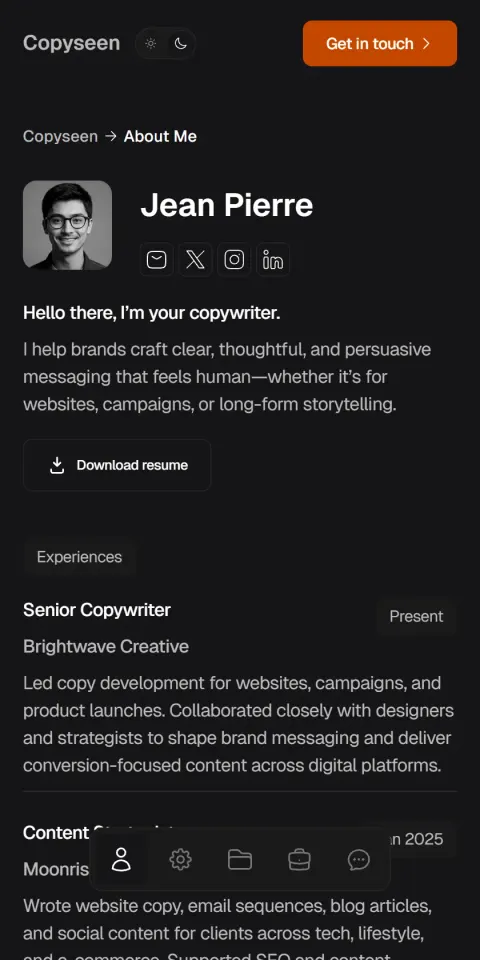Open the LinkedIn profile icon
The height and width of the screenshot is (960, 480).
(x=272, y=260)
